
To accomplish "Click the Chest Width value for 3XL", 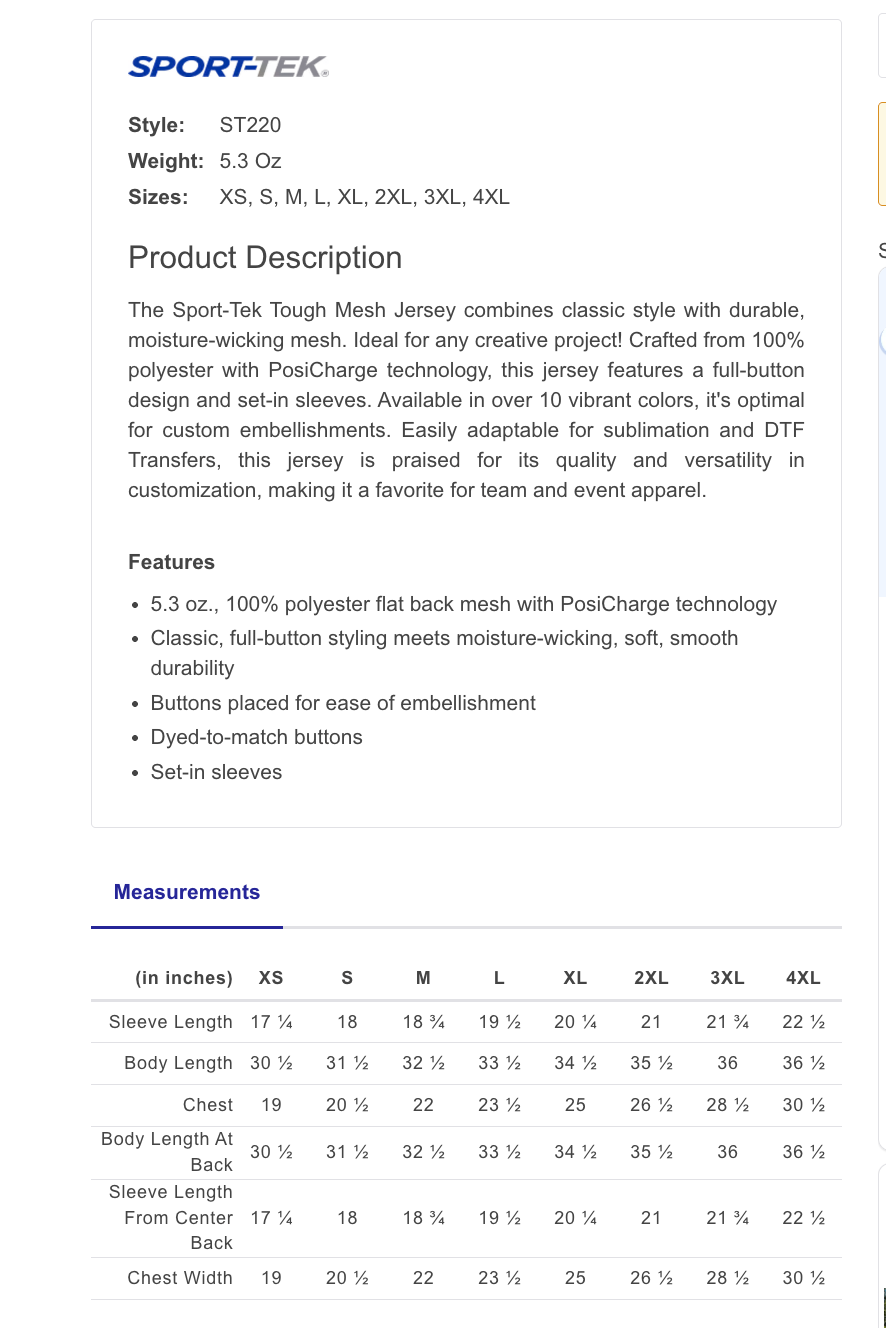I will click(727, 1278).
